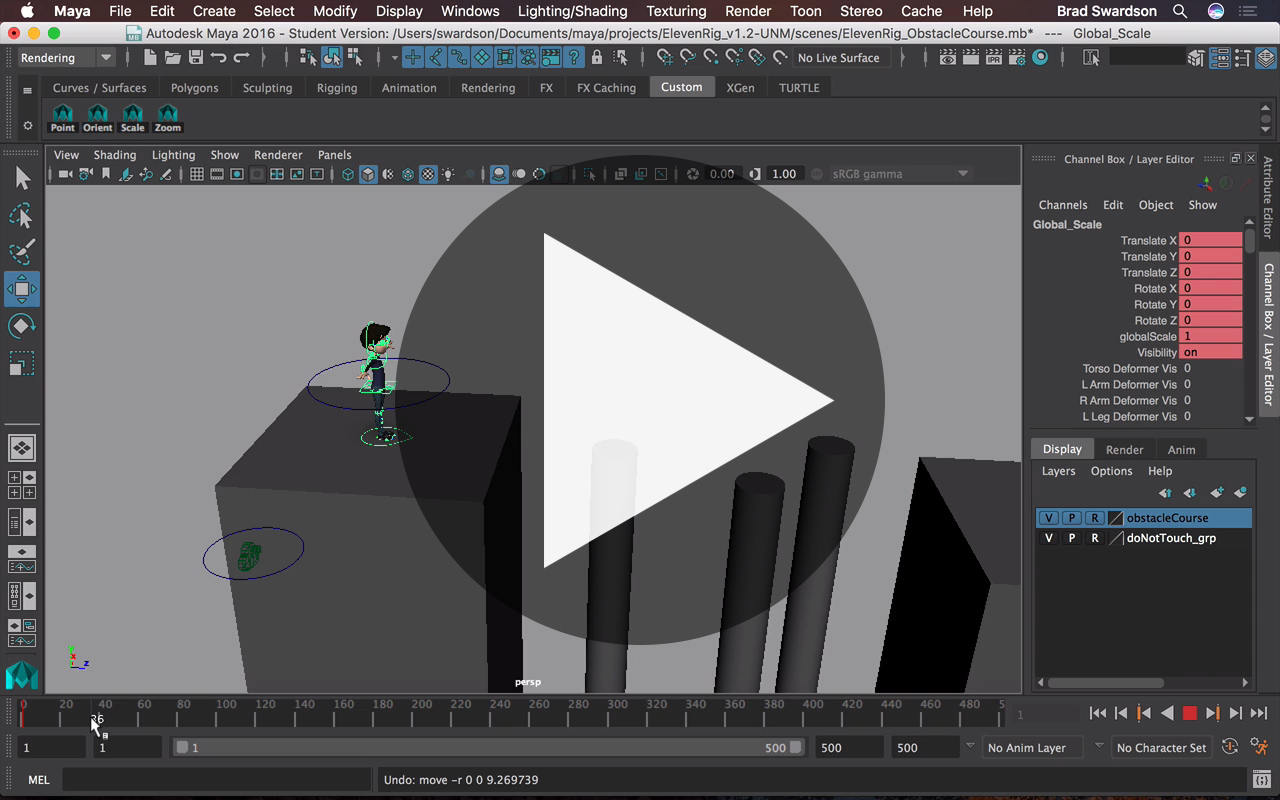1280x800 pixels.
Task: Toggle visibility V of obstacleCourse layer
Action: [x=1048, y=518]
